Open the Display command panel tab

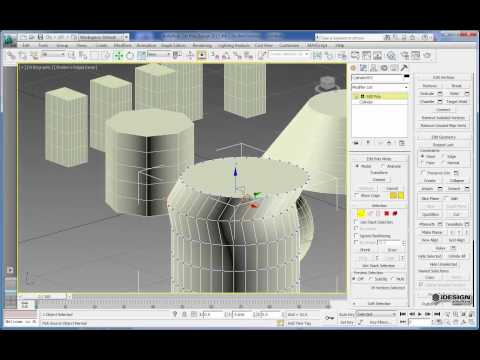click(x=394, y=68)
